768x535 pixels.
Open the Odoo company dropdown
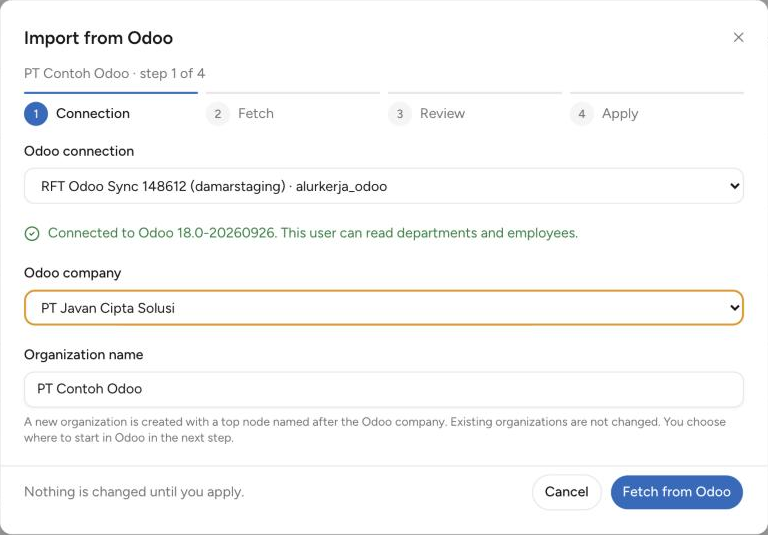[x=384, y=308]
